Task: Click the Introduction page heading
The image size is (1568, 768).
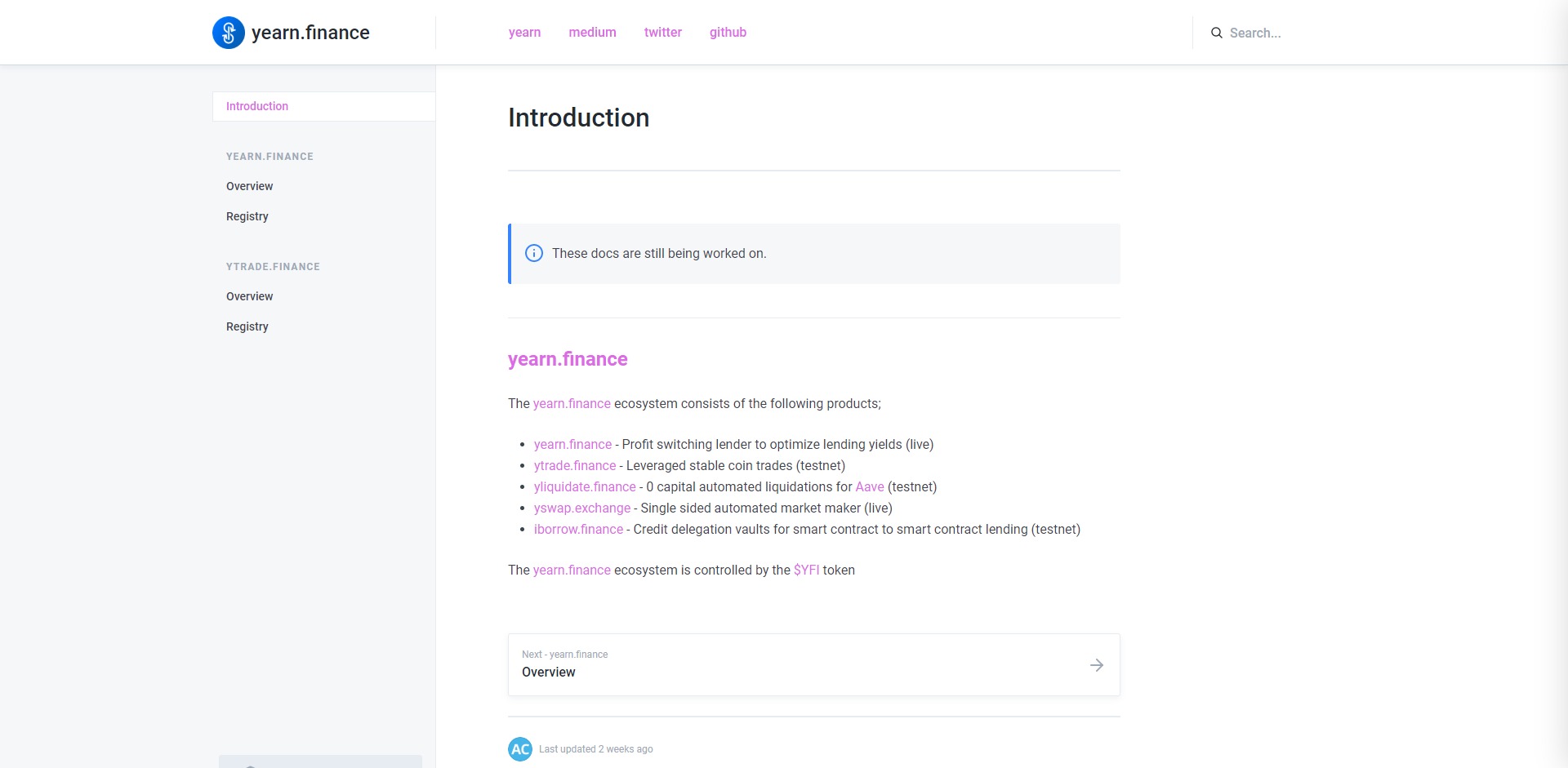Action: click(x=579, y=118)
